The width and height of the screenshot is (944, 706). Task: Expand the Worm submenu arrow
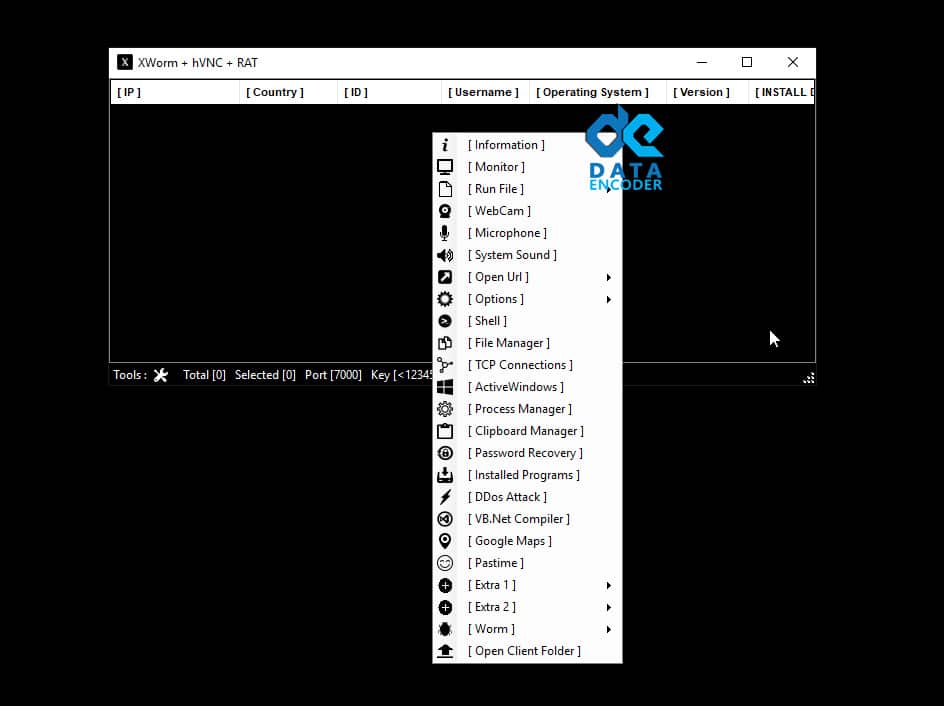click(x=609, y=629)
